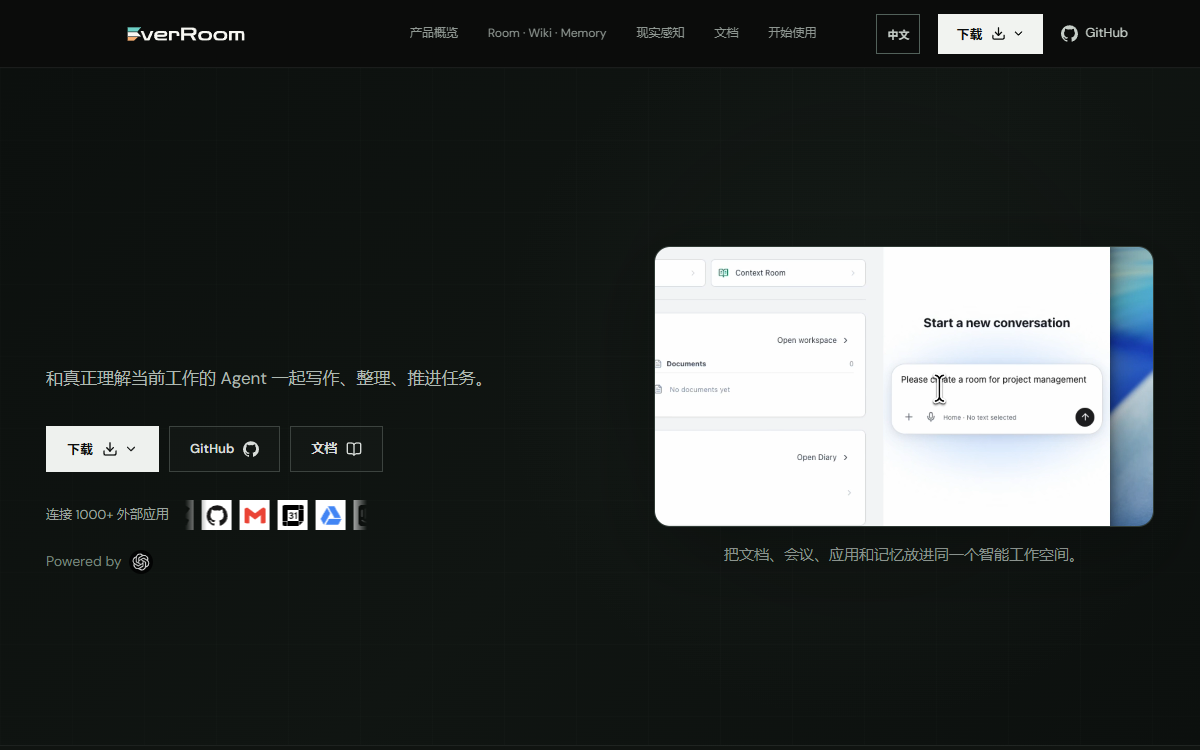Click 'Home · No text selected' label

[x=979, y=418]
